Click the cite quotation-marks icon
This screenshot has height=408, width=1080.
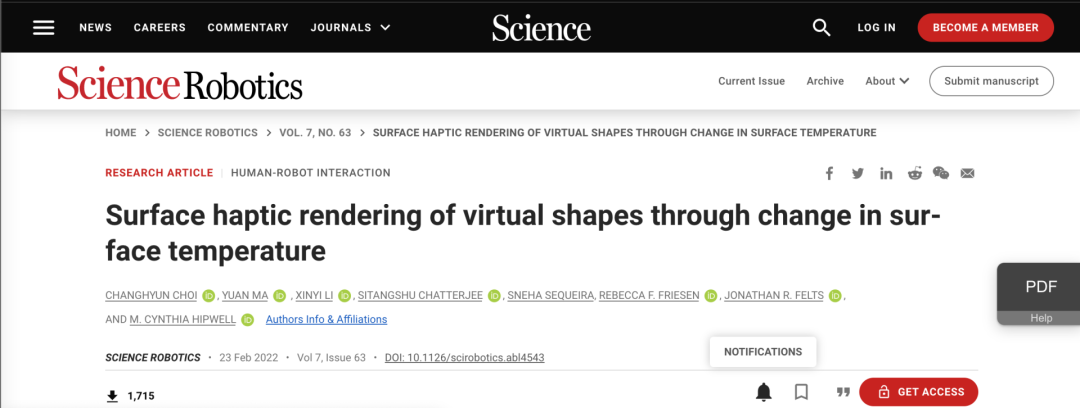(842, 392)
